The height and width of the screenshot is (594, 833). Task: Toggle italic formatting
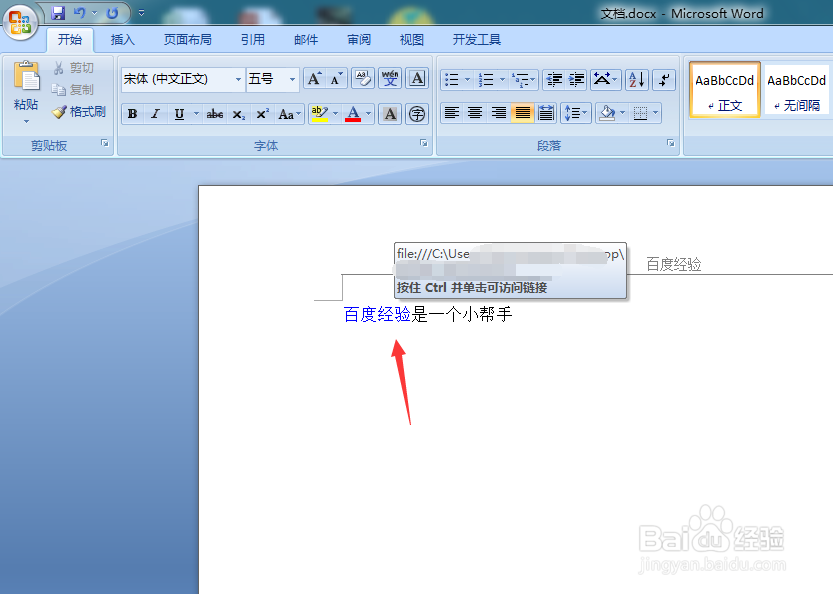point(155,114)
